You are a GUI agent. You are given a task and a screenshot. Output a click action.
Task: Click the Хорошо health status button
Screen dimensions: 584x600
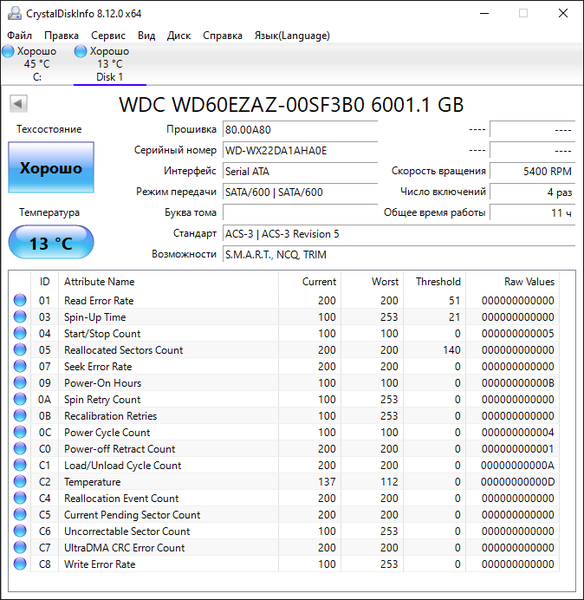click(51, 168)
